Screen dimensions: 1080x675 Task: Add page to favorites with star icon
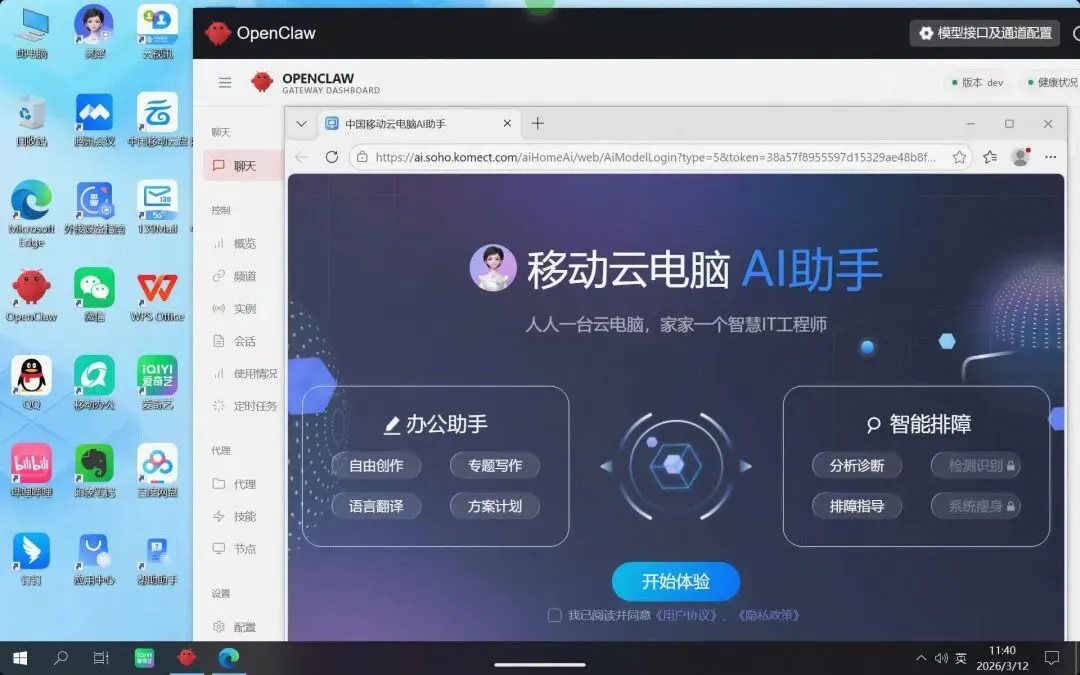(959, 157)
